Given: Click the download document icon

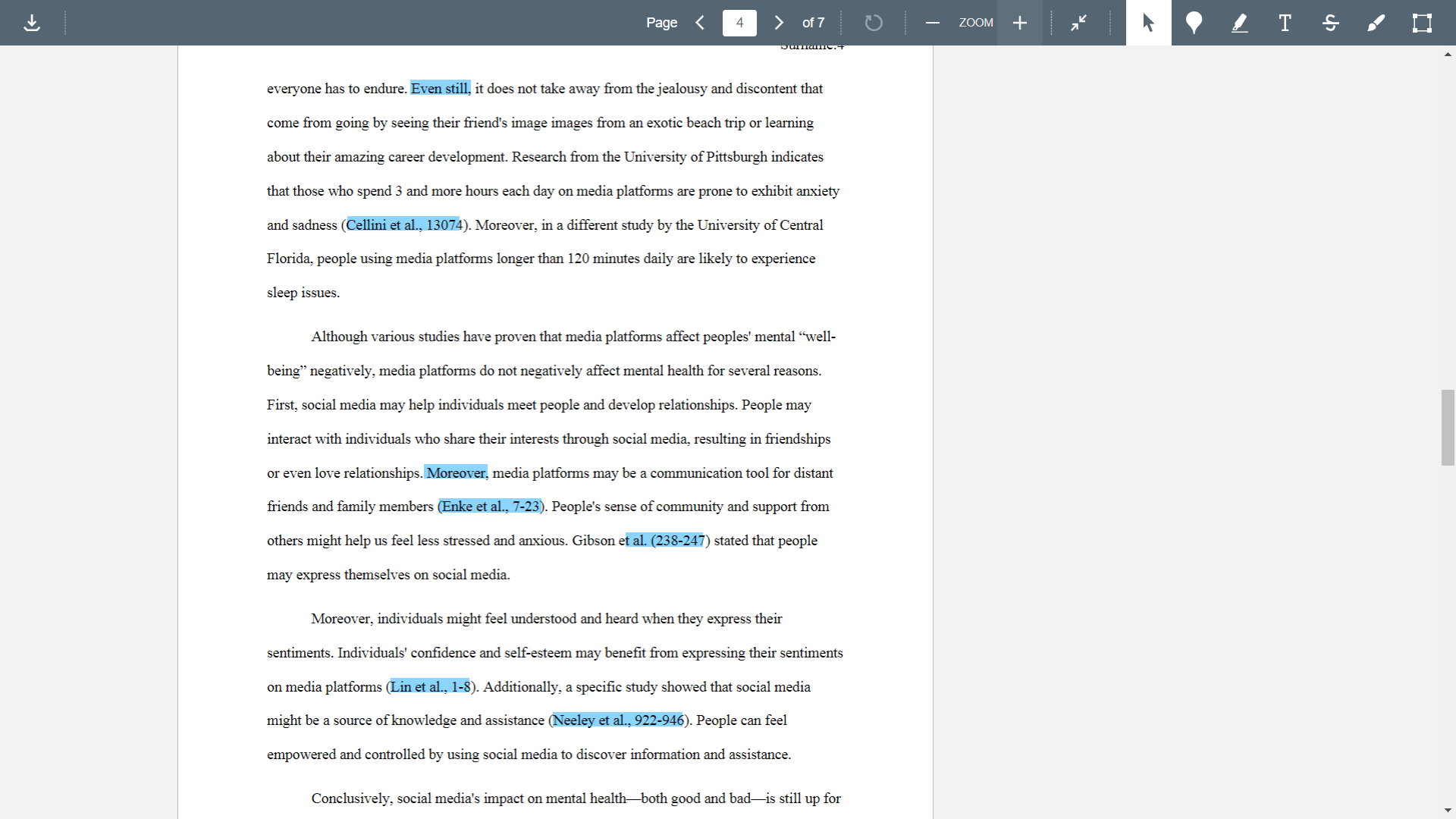Looking at the screenshot, I should (x=32, y=23).
